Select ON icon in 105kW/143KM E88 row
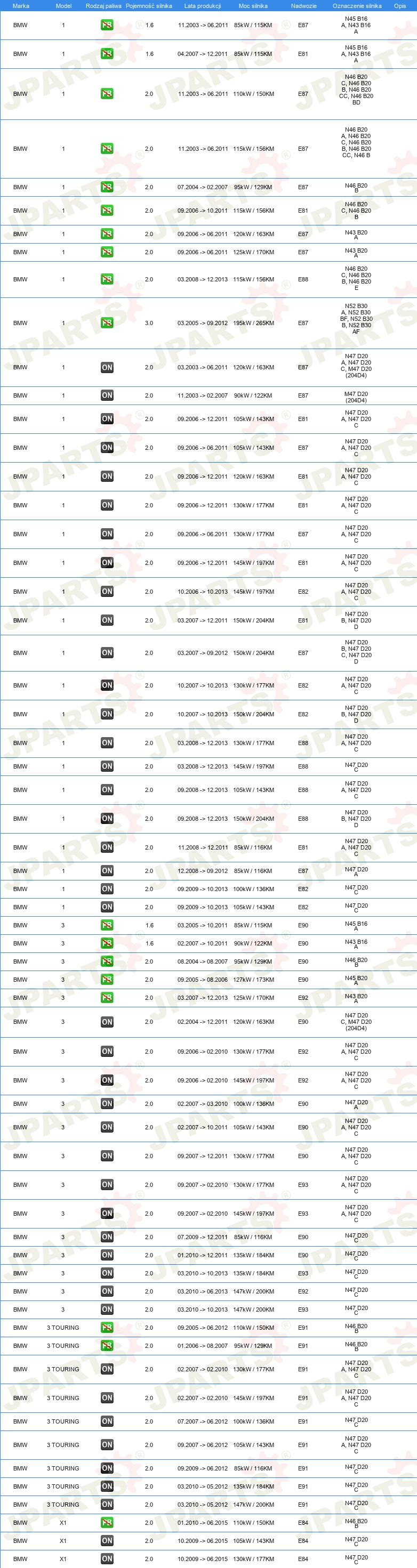 pyautogui.click(x=107, y=790)
